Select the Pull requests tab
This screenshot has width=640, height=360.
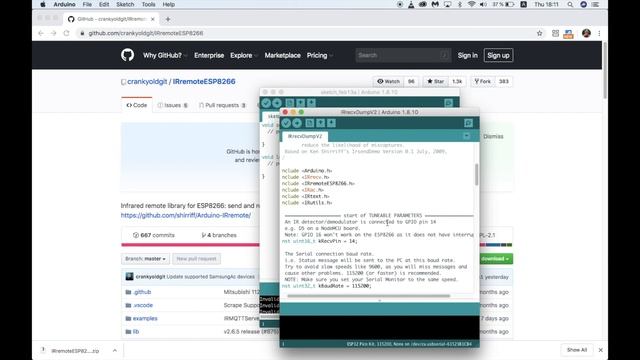[x=222, y=105]
